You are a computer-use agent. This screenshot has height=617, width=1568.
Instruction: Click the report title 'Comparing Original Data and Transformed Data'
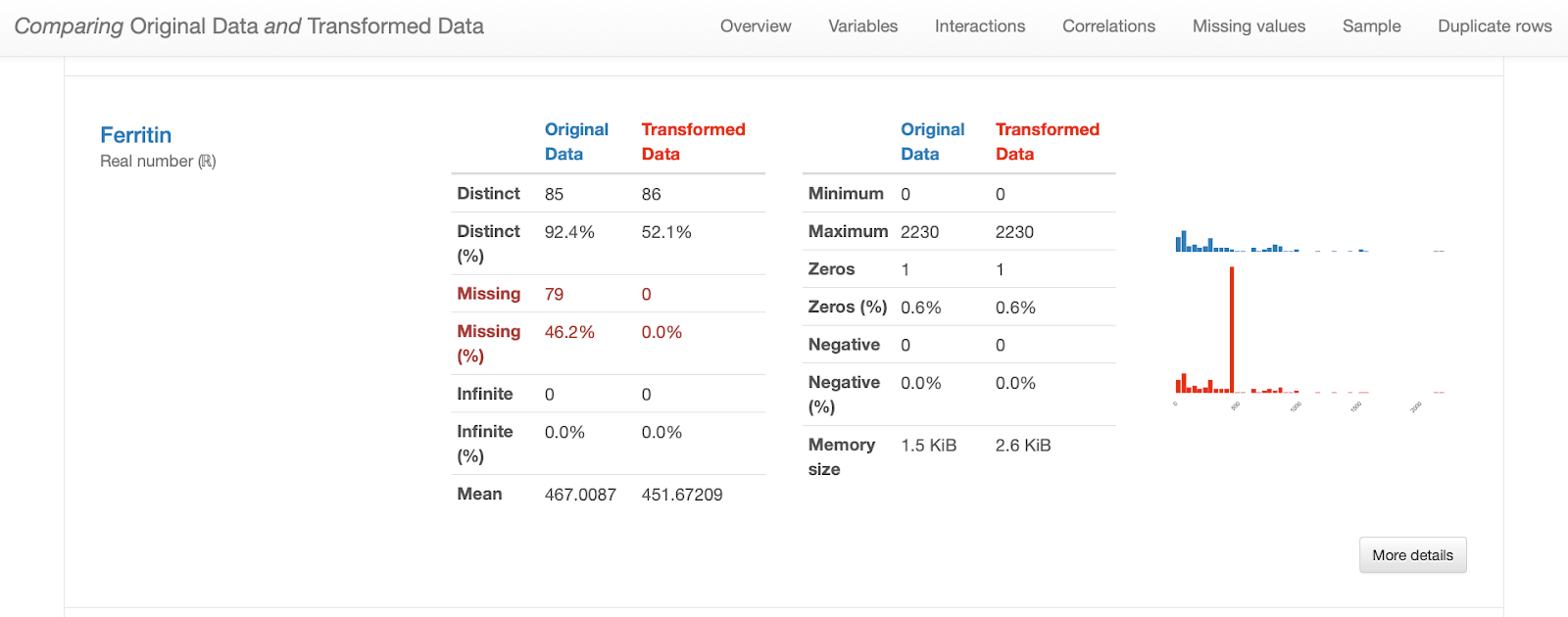[x=249, y=26]
